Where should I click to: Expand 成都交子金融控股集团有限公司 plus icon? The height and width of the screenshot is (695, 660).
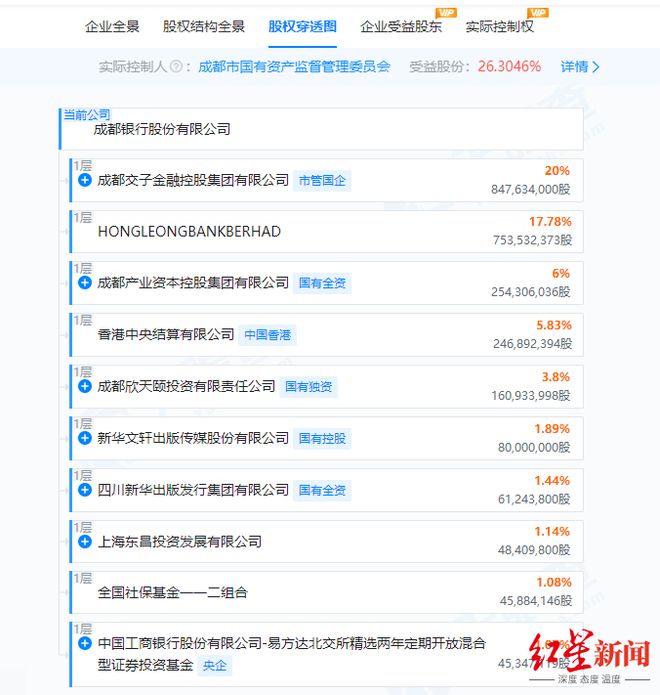[x=85, y=180]
